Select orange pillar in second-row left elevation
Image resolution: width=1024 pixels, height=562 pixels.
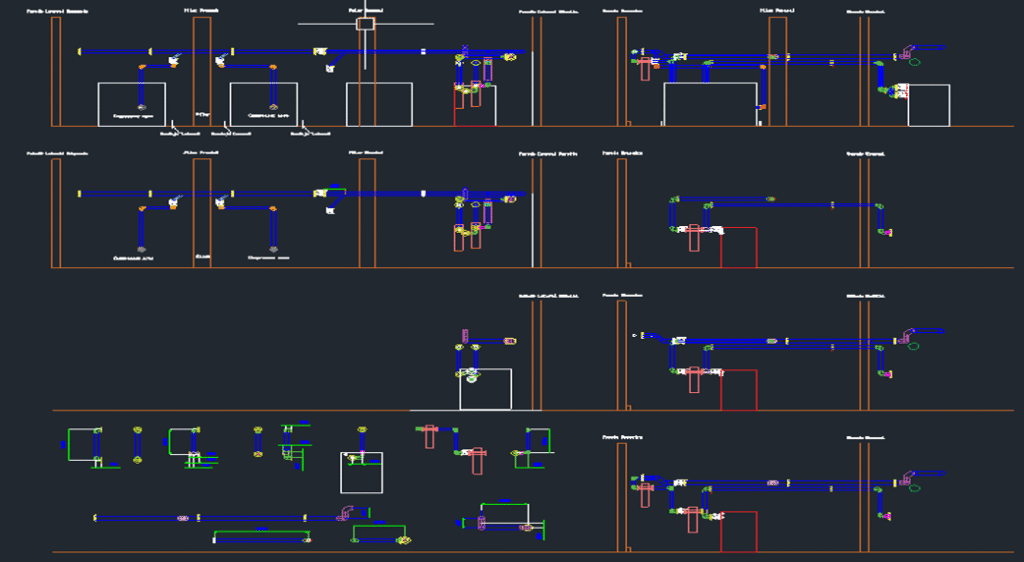[201, 213]
